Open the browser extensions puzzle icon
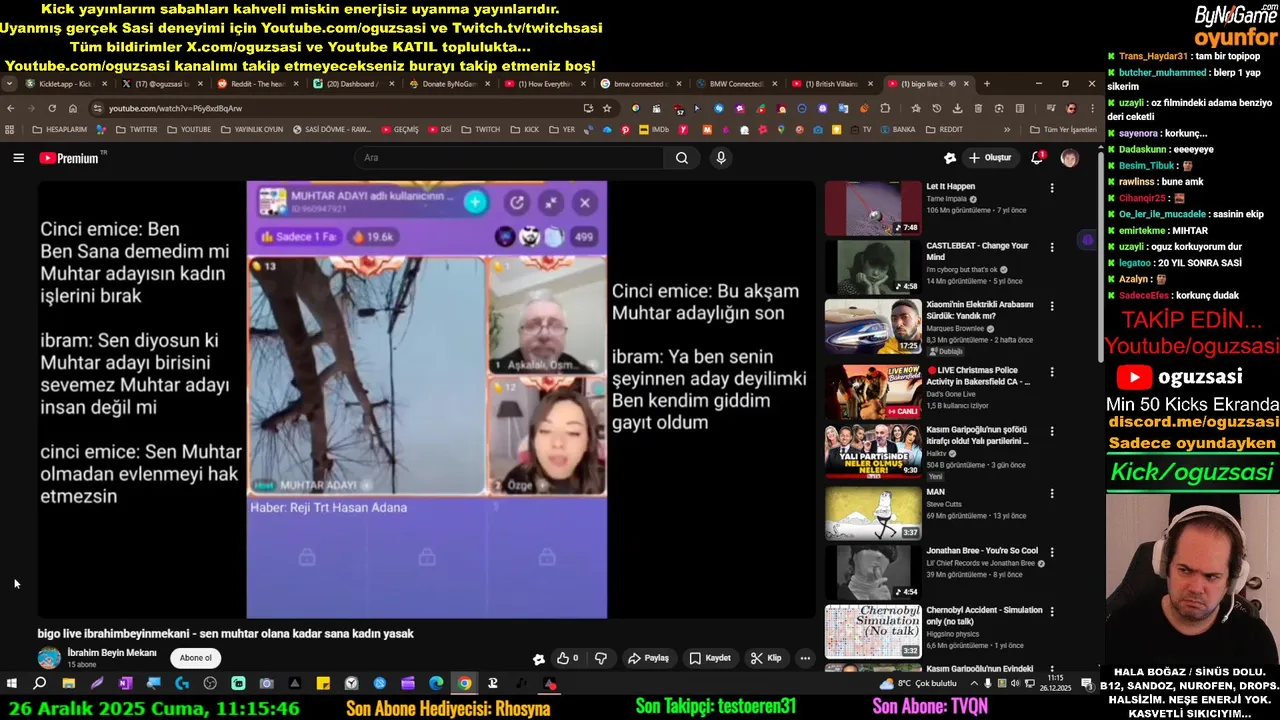 pyautogui.click(x=885, y=108)
